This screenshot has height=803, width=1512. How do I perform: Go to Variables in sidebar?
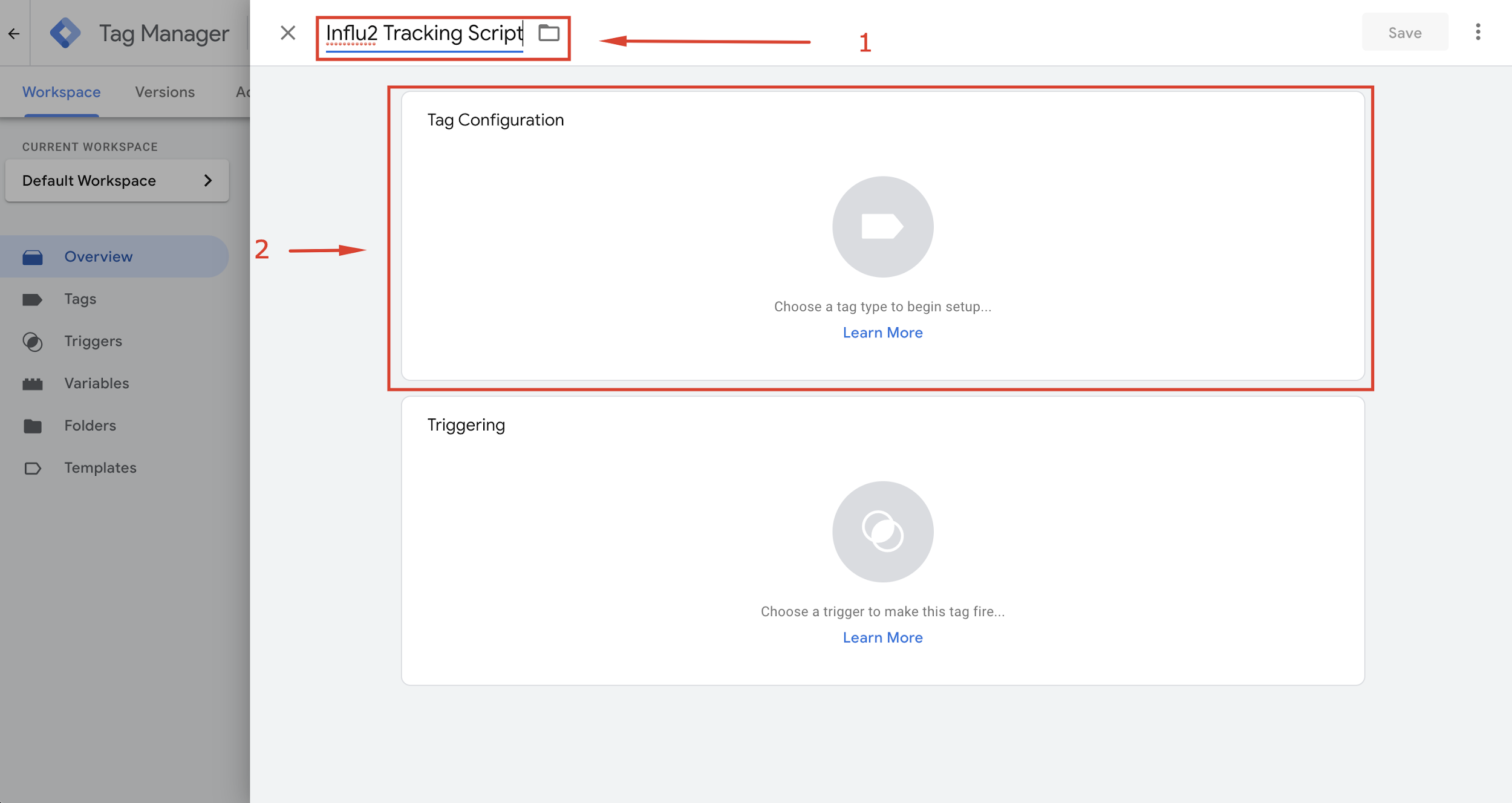pos(96,383)
